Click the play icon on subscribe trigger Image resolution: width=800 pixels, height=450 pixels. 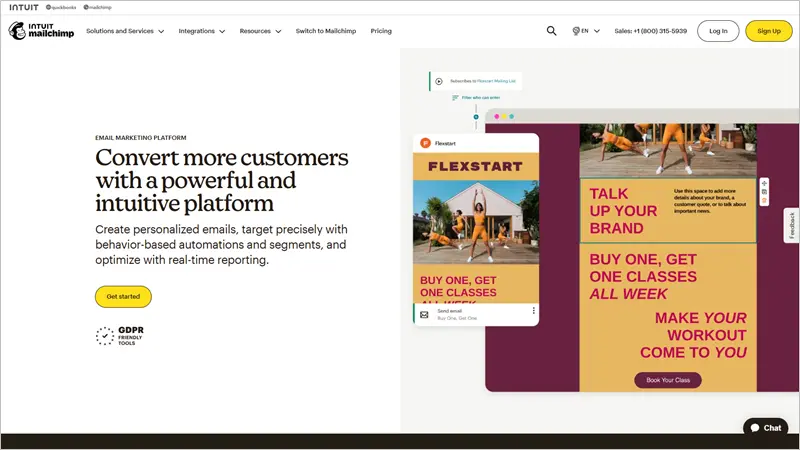[439, 81]
